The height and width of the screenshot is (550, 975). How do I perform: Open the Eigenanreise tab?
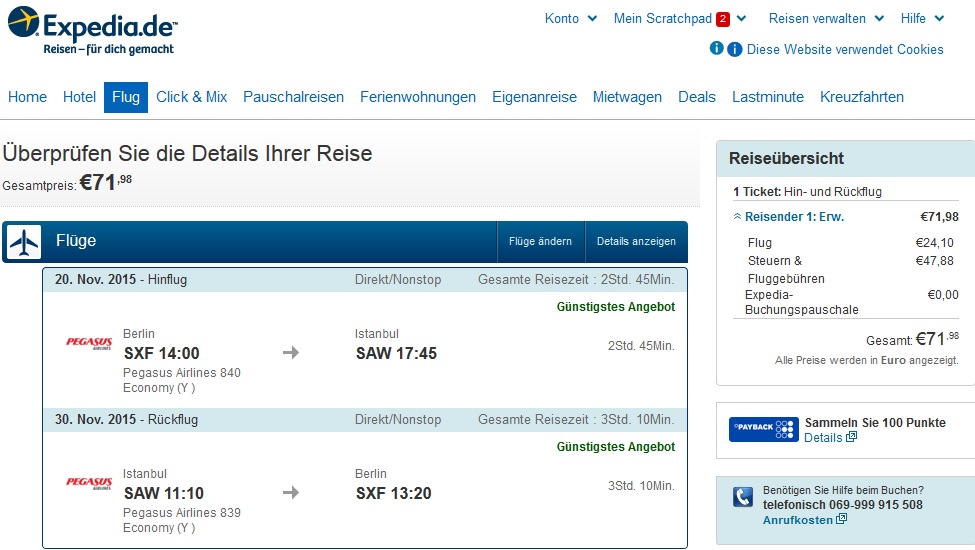pyautogui.click(x=535, y=97)
